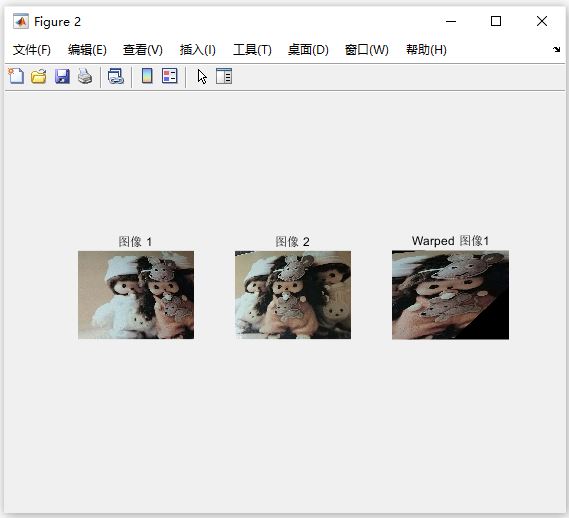Open the 查看(V) menu
The height and width of the screenshot is (518, 569).
(x=143, y=50)
